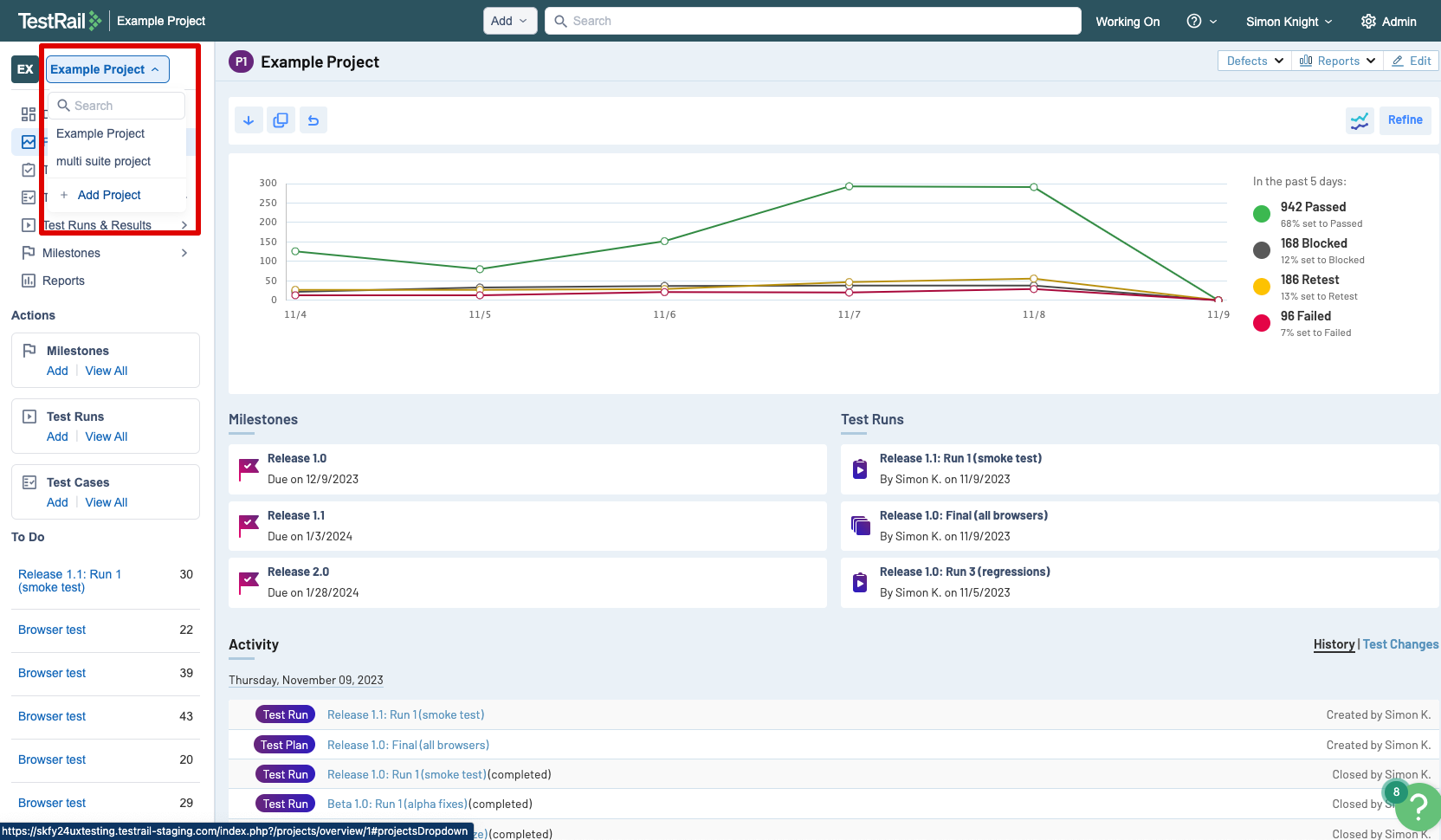Select the green Passed legend marker
This screenshot has width=1441, height=840.
click(1261, 212)
